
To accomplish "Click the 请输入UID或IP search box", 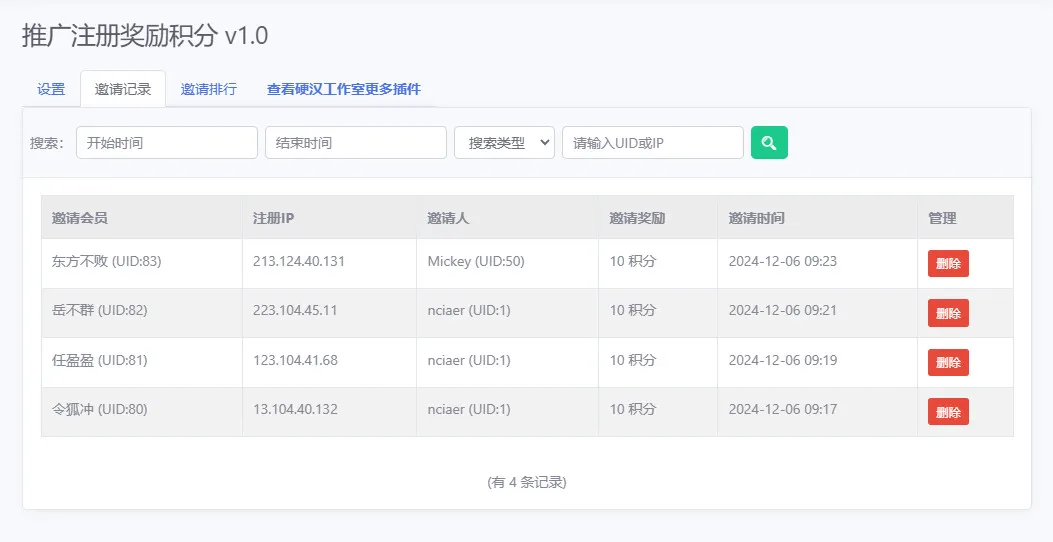I will (x=653, y=142).
